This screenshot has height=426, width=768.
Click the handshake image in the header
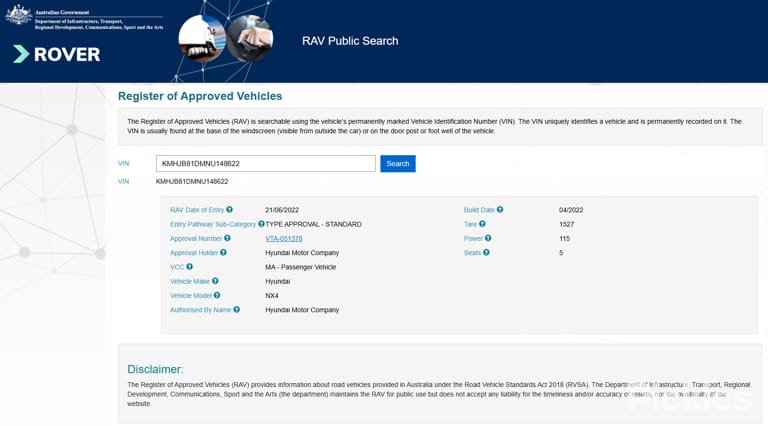click(250, 39)
